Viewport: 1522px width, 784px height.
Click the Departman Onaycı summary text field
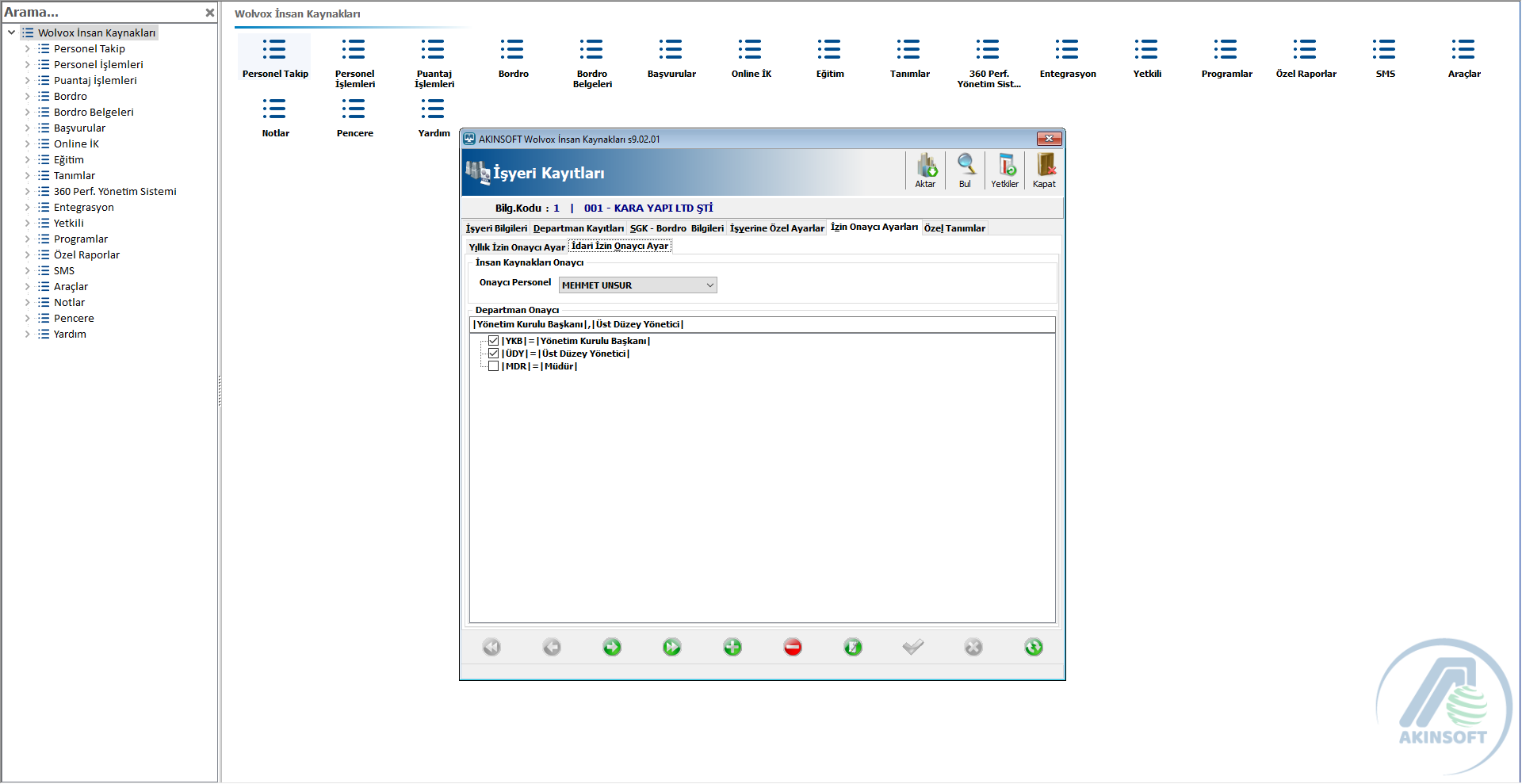(x=762, y=324)
